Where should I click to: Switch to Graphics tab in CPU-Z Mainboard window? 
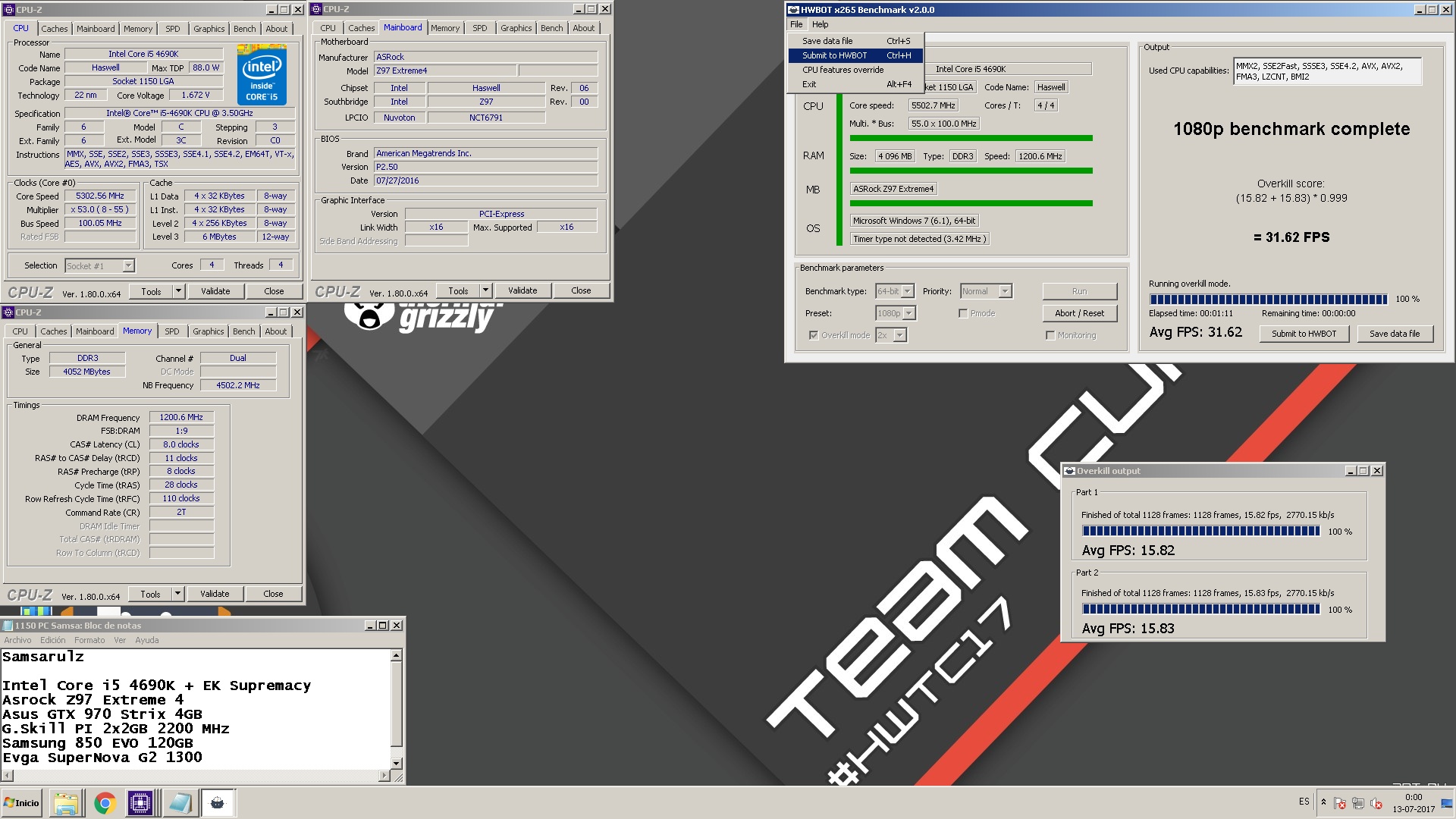516,28
